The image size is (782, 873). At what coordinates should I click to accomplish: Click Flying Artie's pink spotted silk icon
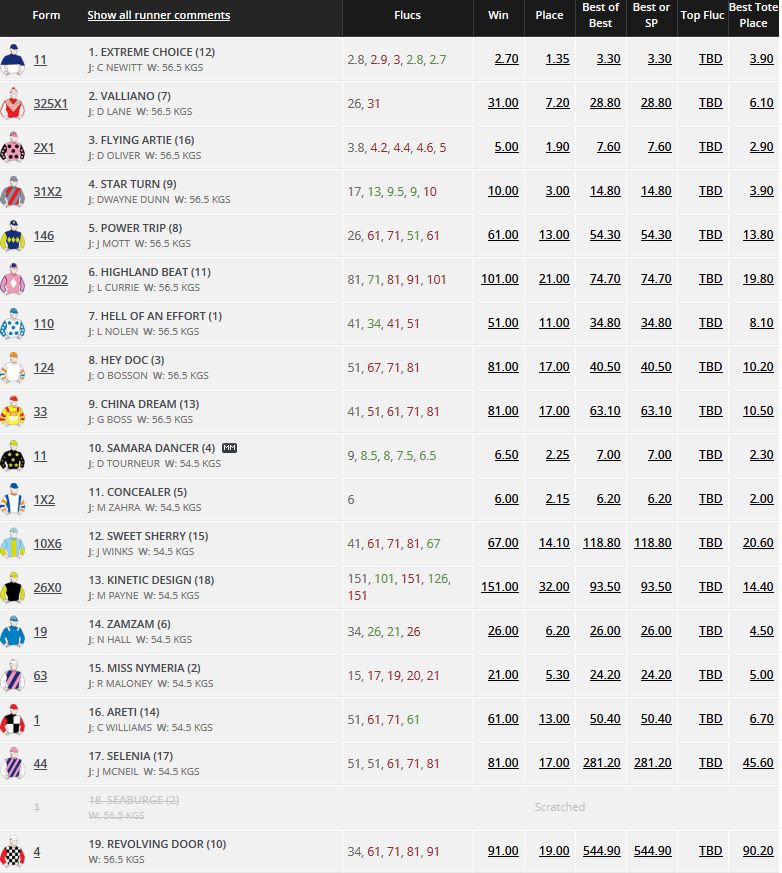12,148
